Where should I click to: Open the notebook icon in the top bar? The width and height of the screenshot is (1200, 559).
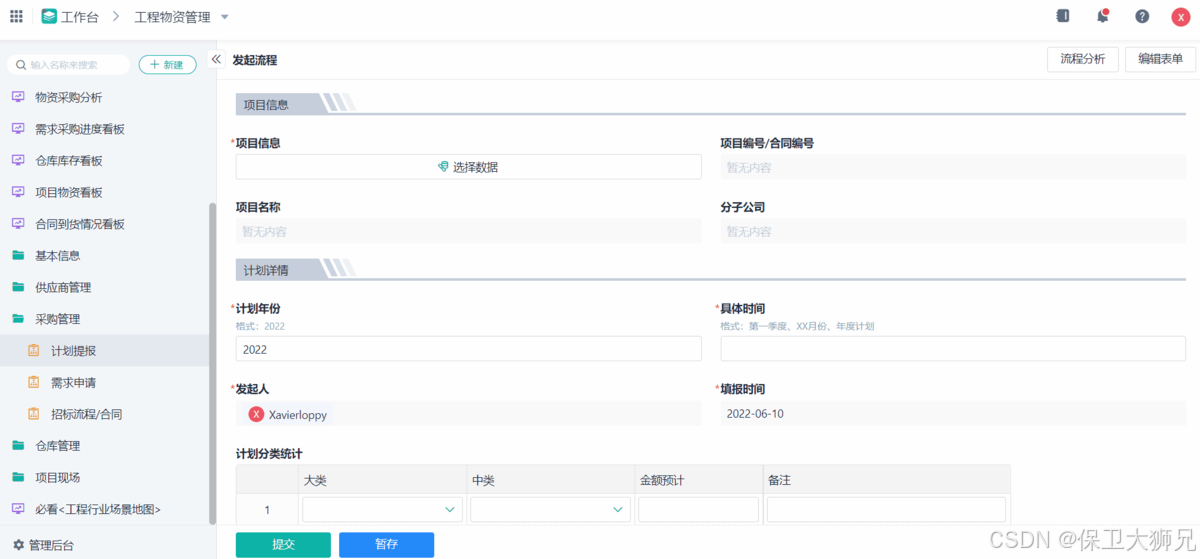[1063, 16]
